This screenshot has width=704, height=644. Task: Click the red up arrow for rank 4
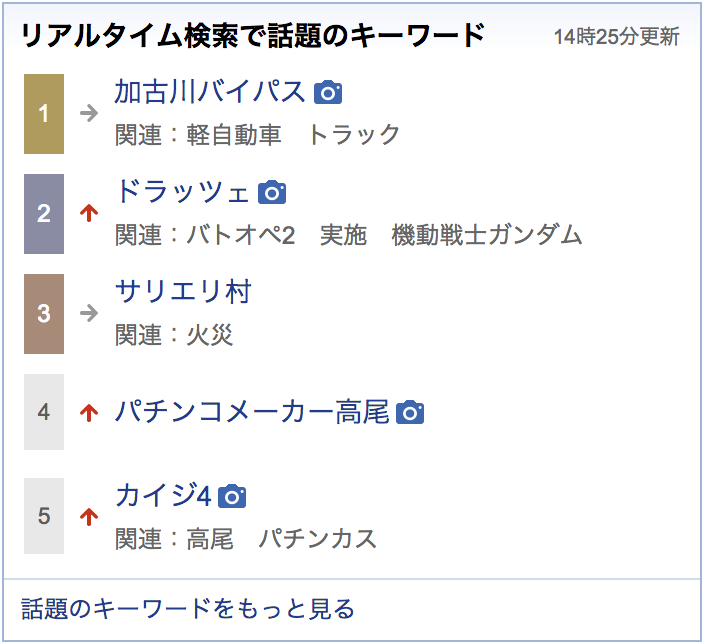89,413
